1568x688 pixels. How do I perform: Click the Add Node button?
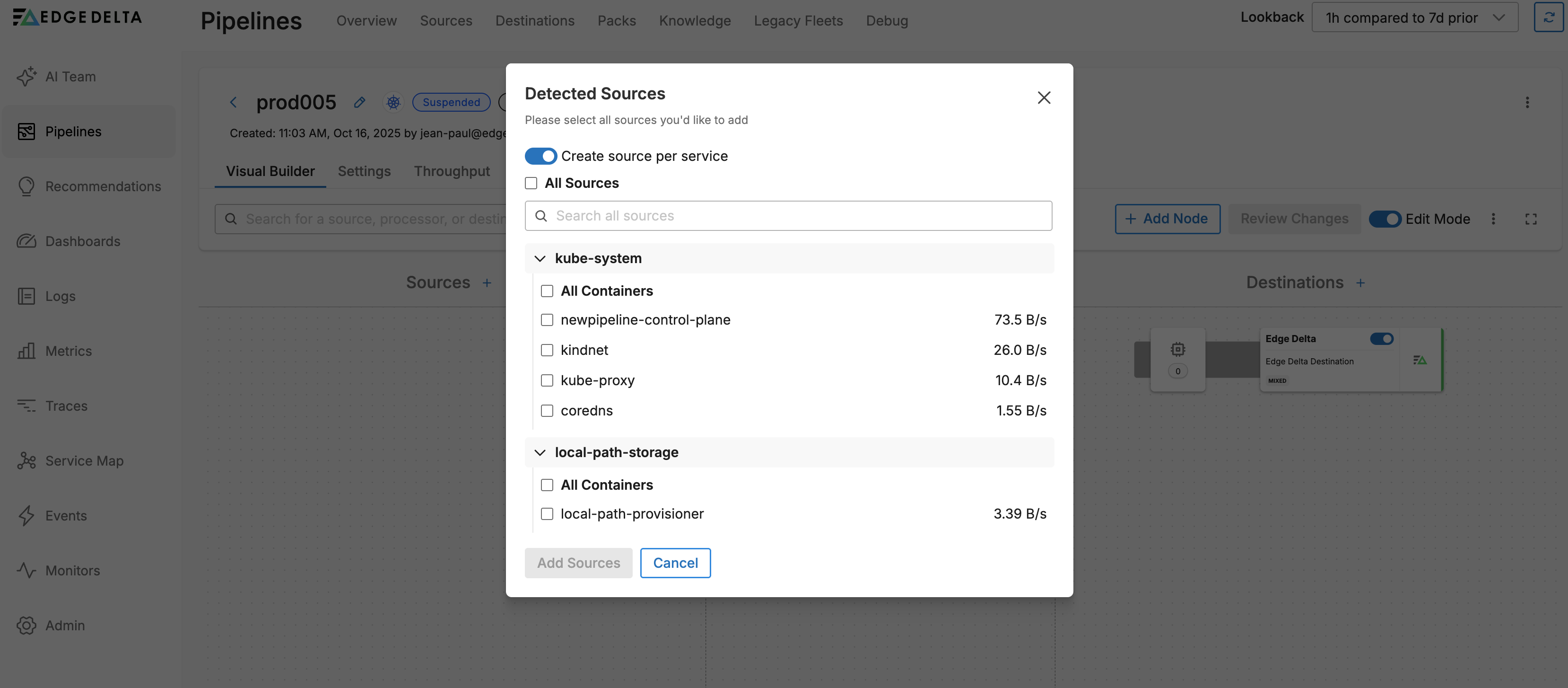click(x=1167, y=219)
